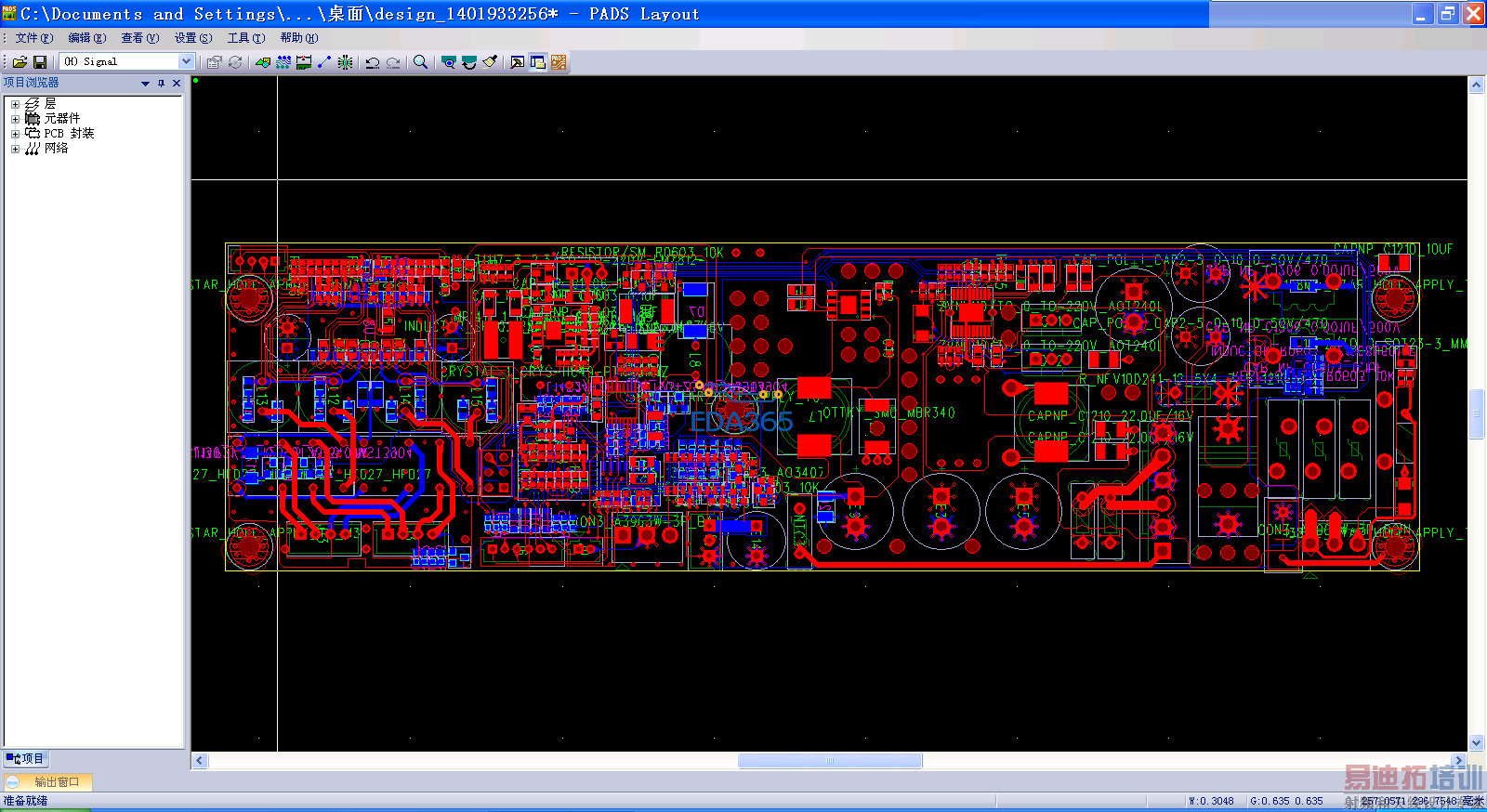Click the Redo arrow icon
Viewport: 1487px width, 812px height.
click(393, 62)
